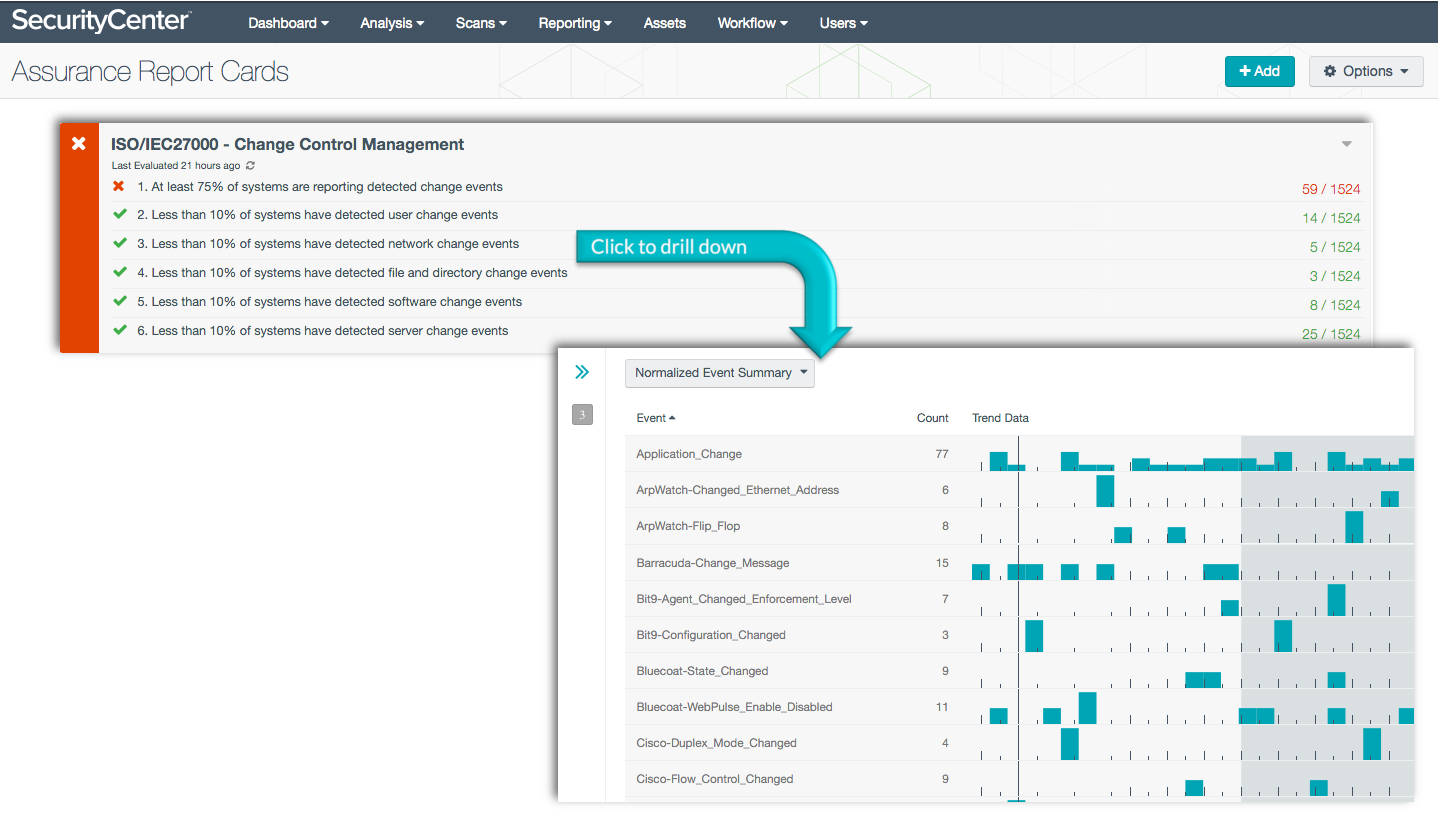Click the Assurance Report Cards page title
The width and height of the screenshot is (1440, 821).
click(x=150, y=72)
